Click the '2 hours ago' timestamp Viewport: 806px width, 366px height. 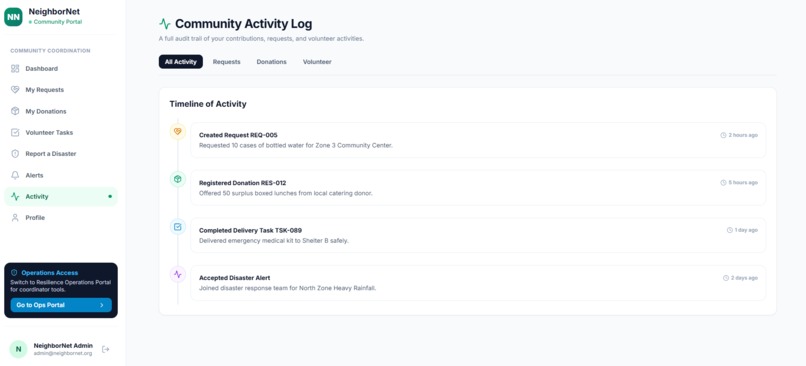(x=743, y=135)
